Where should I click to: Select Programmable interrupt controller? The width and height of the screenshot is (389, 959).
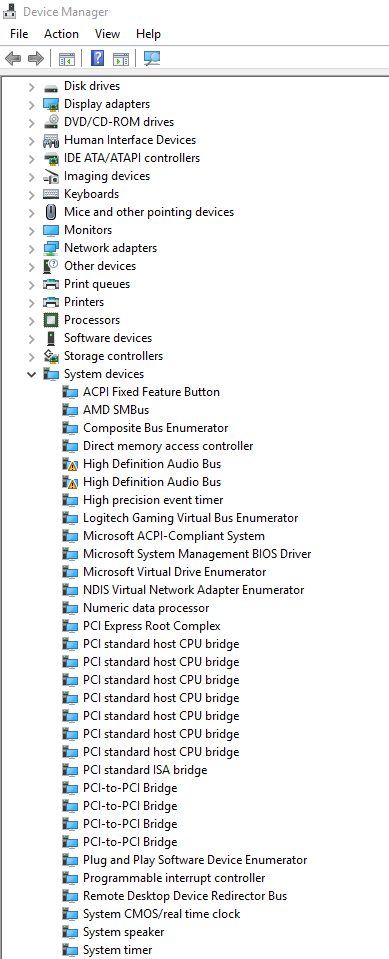pos(174,878)
